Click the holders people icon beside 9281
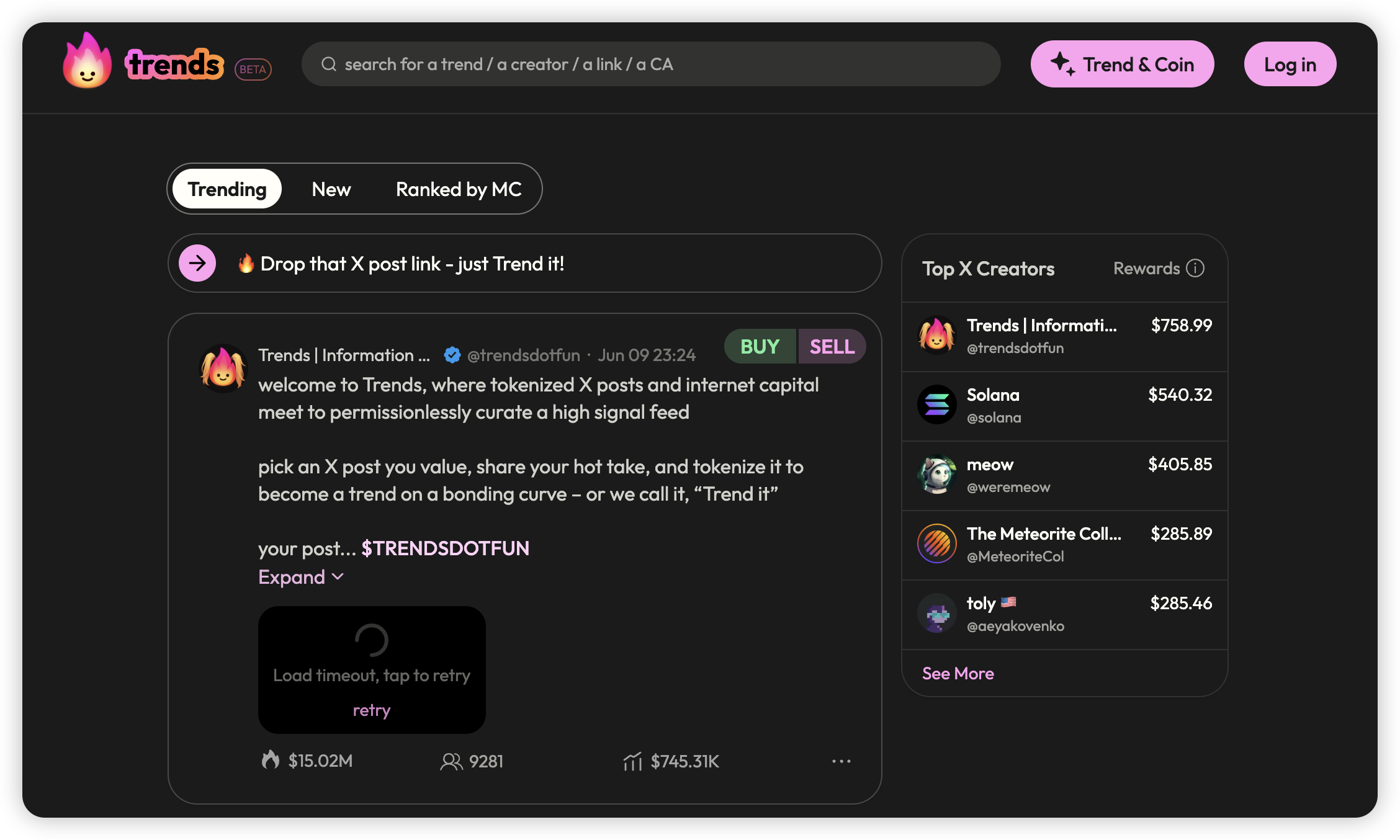This screenshot has height=840, width=1400. click(452, 761)
